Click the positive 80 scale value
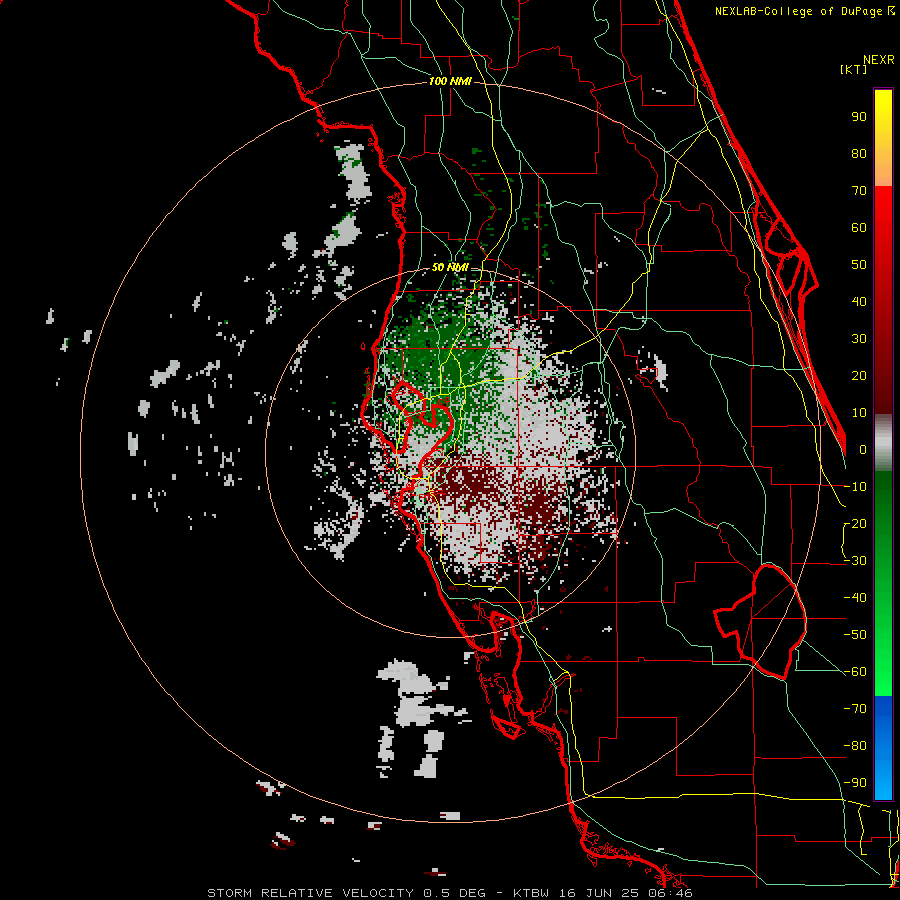Screen dimensions: 900x900 coord(859,153)
